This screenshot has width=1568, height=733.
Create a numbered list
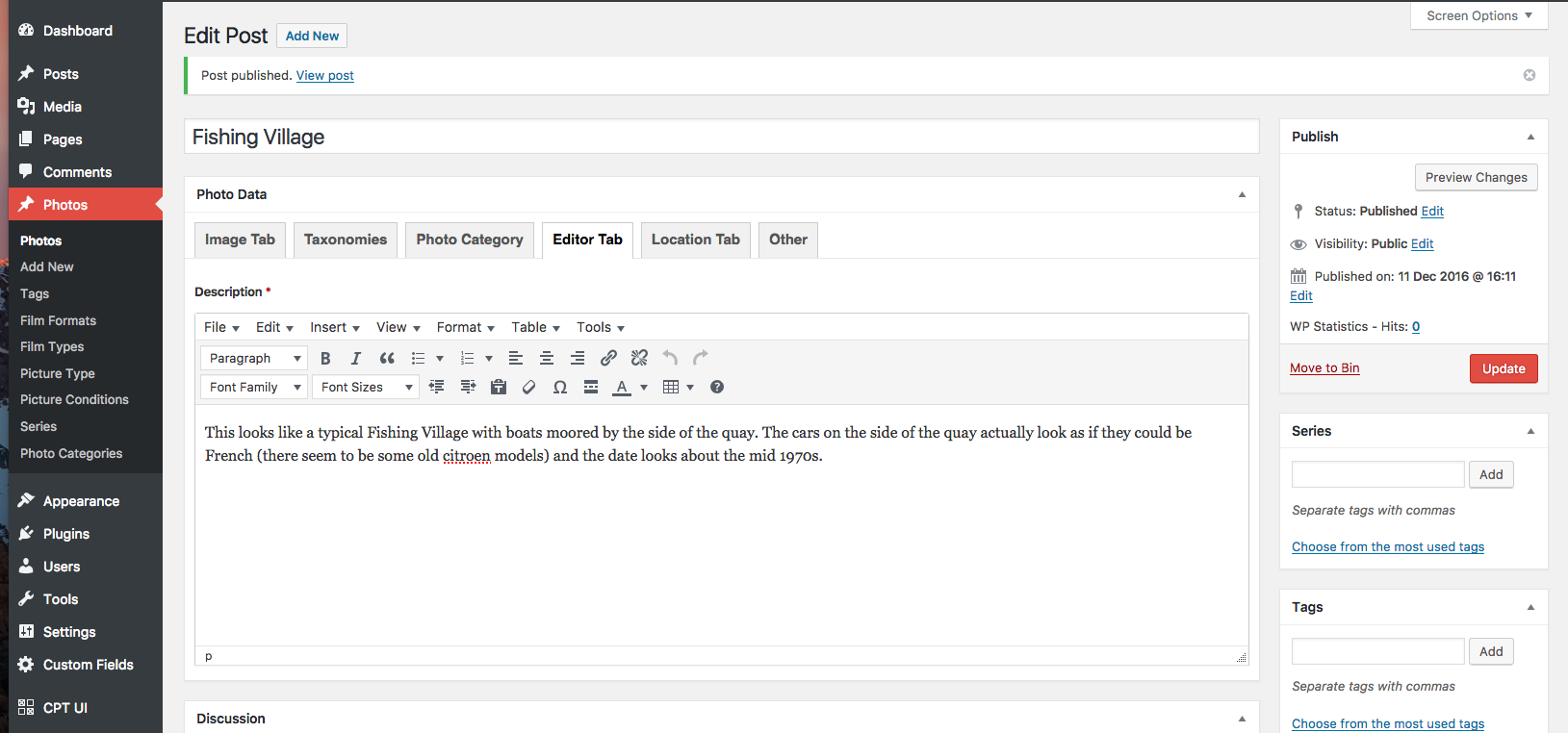467,358
